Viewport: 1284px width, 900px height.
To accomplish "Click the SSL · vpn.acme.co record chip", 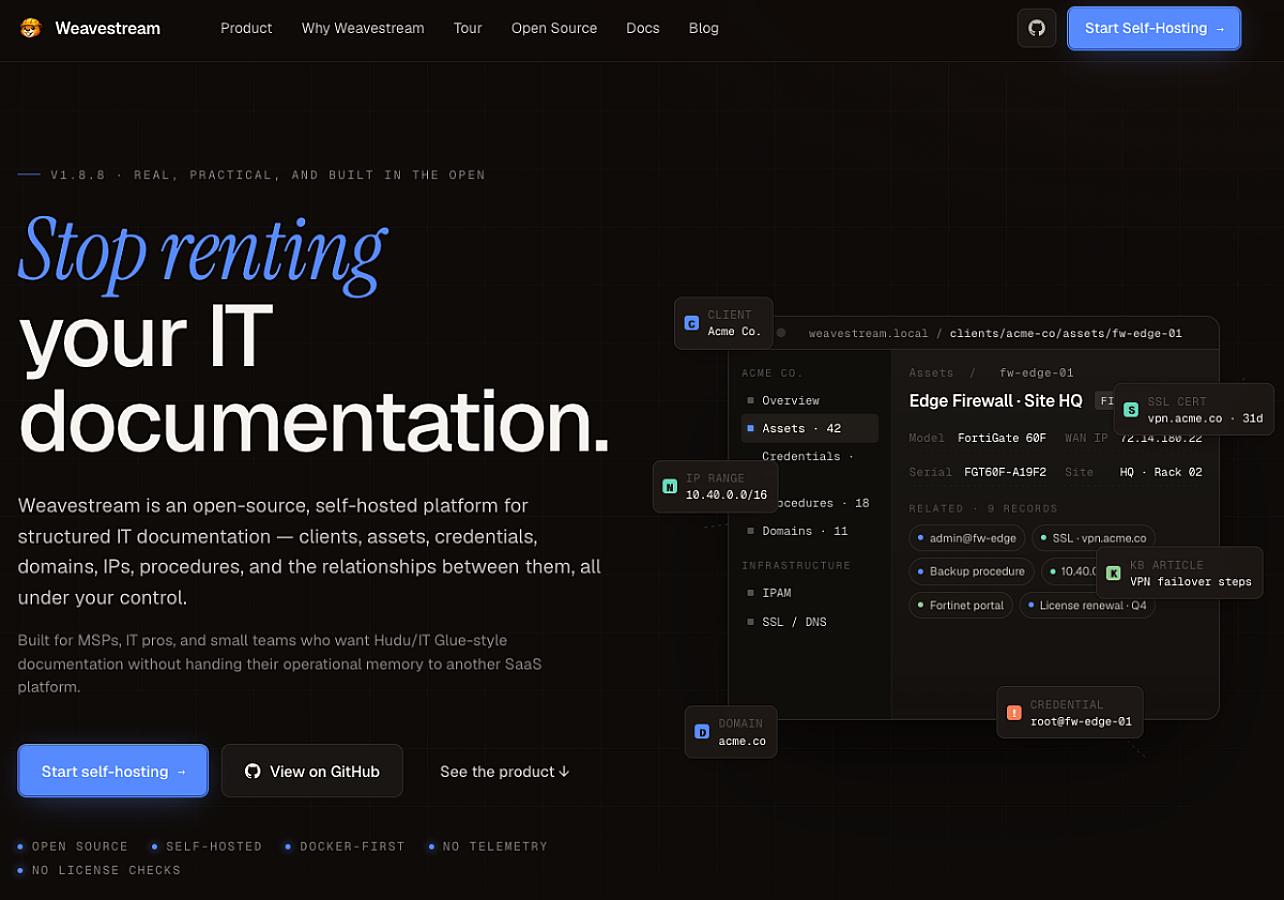I will [x=1093, y=538].
